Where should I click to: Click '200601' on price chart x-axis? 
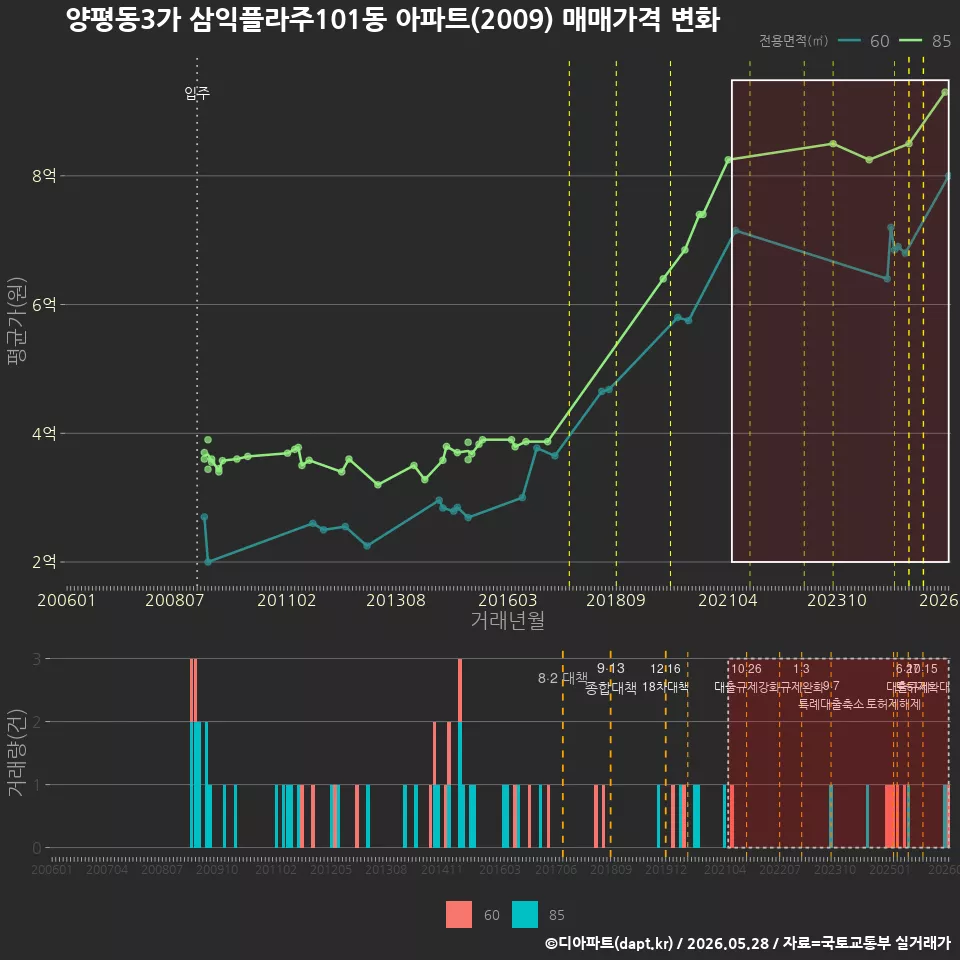click(66, 600)
